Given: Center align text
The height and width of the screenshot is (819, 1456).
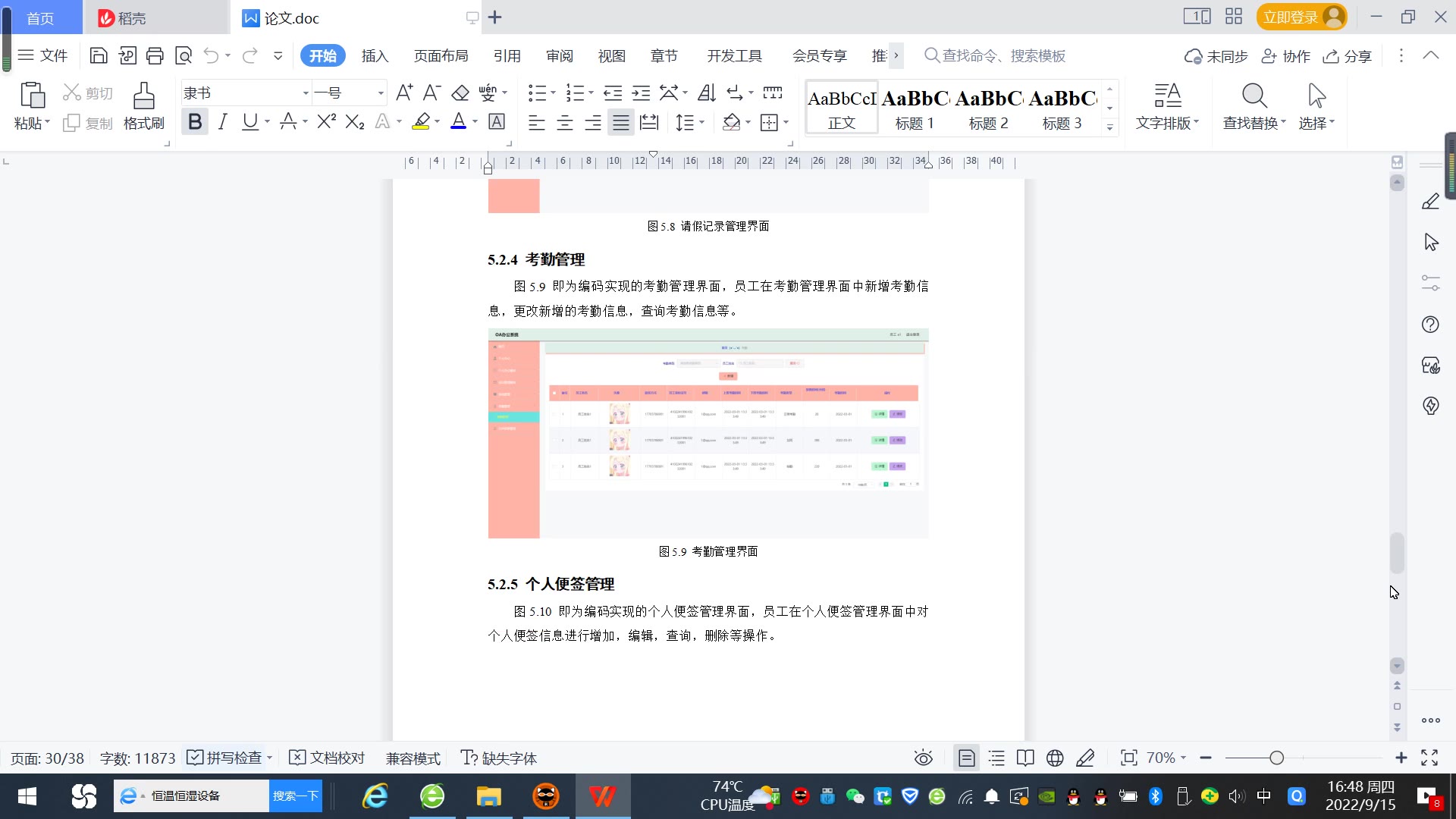Looking at the screenshot, I should coord(565,122).
